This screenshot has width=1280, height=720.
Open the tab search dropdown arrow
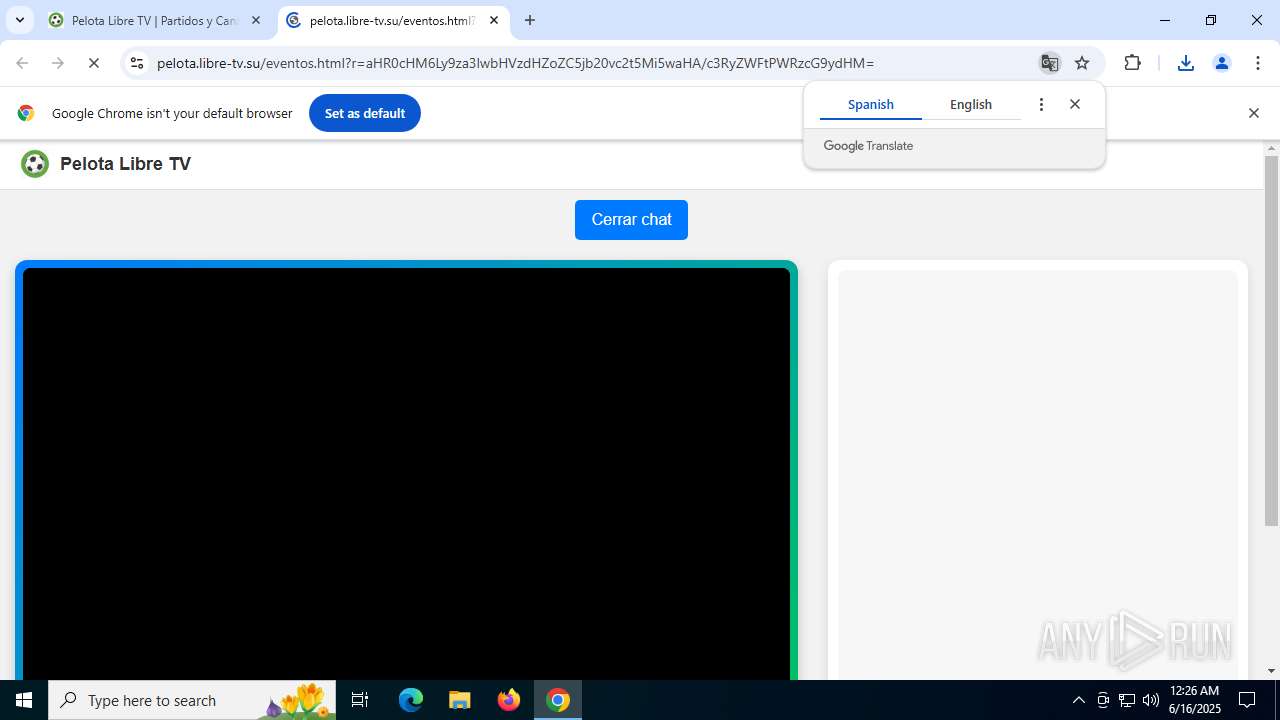[x=19, y=20]
